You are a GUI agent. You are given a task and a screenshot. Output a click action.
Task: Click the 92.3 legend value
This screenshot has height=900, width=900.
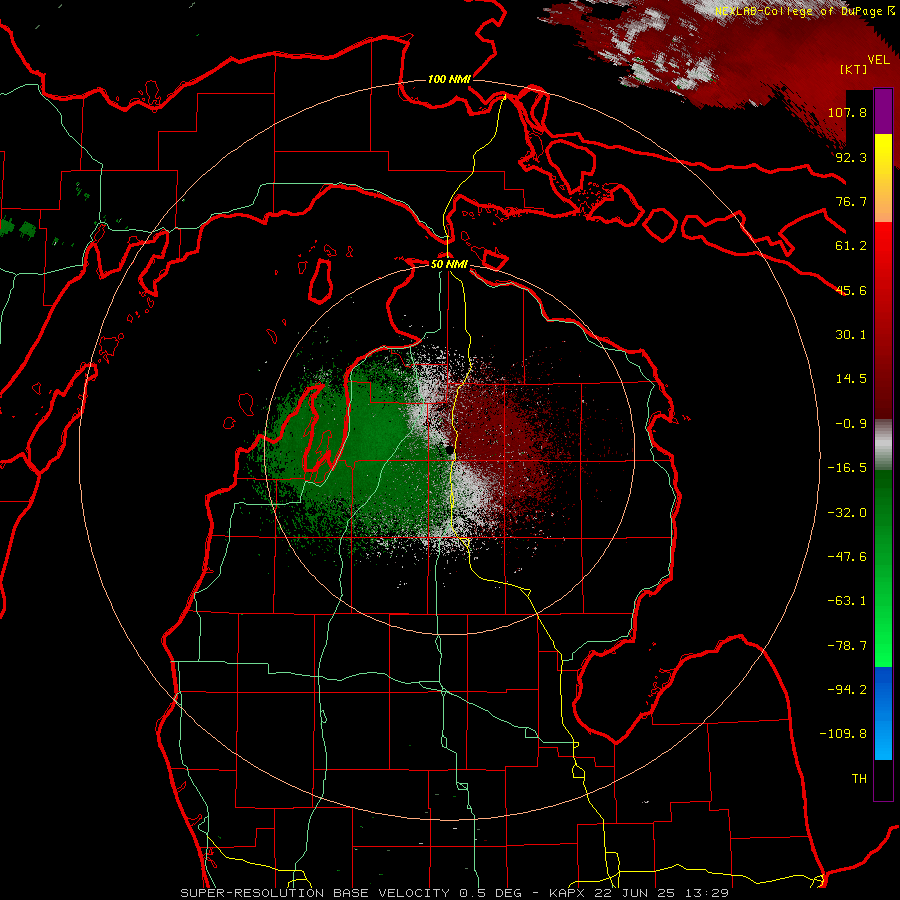tap(851, 157)
